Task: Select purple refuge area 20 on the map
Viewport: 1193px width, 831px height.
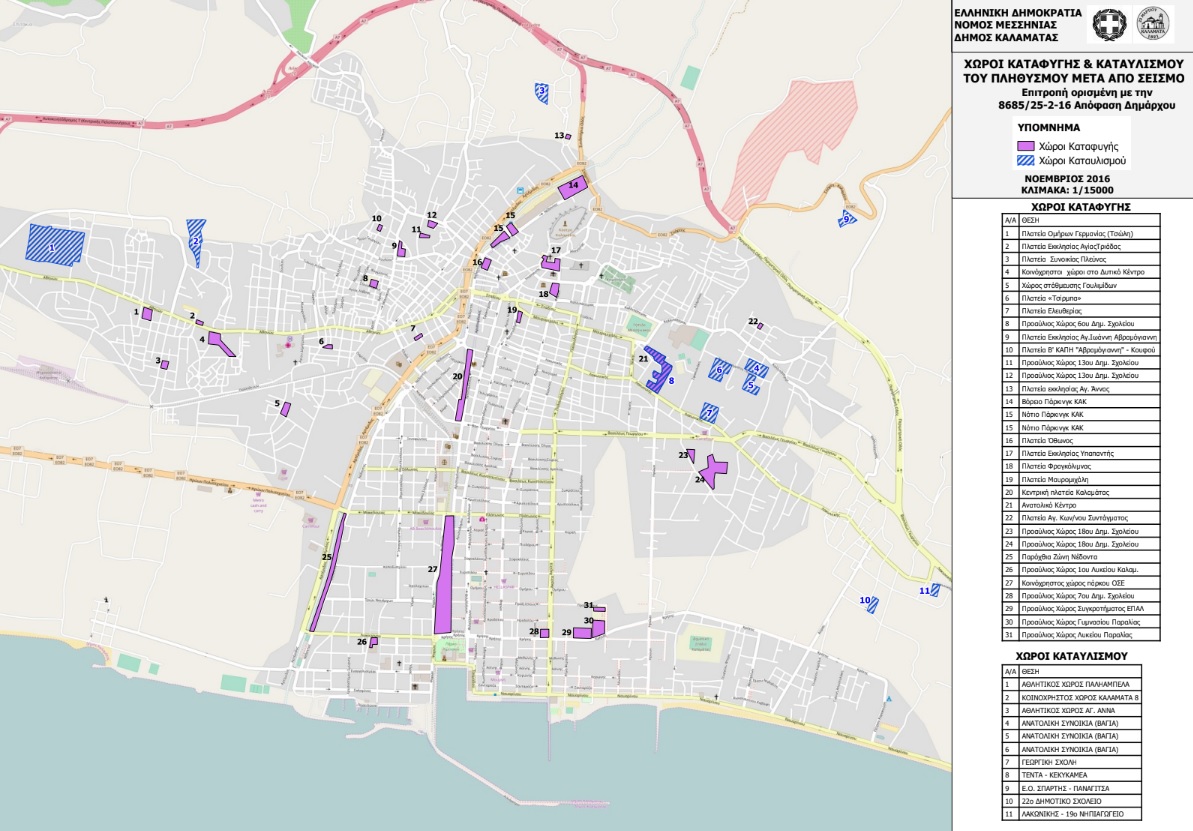Action: pyautogui.click(x=464, y=385)
